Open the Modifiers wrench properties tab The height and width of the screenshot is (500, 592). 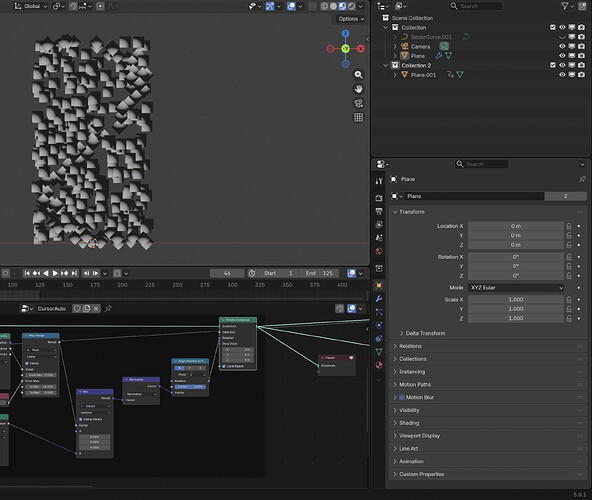click(x=379, y=299)
